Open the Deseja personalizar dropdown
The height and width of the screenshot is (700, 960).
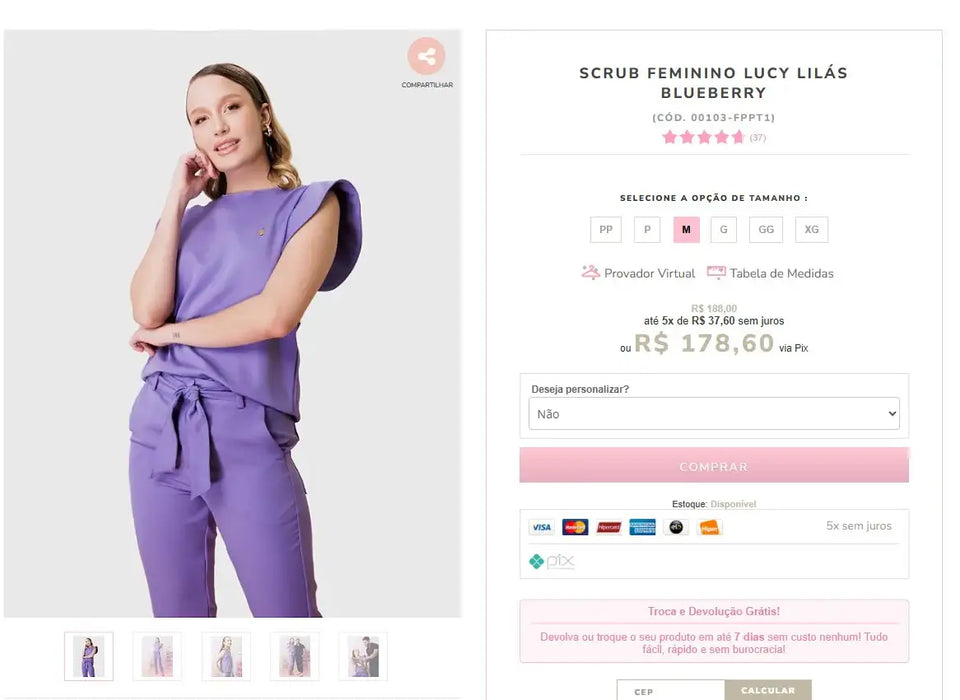(712, 412)
